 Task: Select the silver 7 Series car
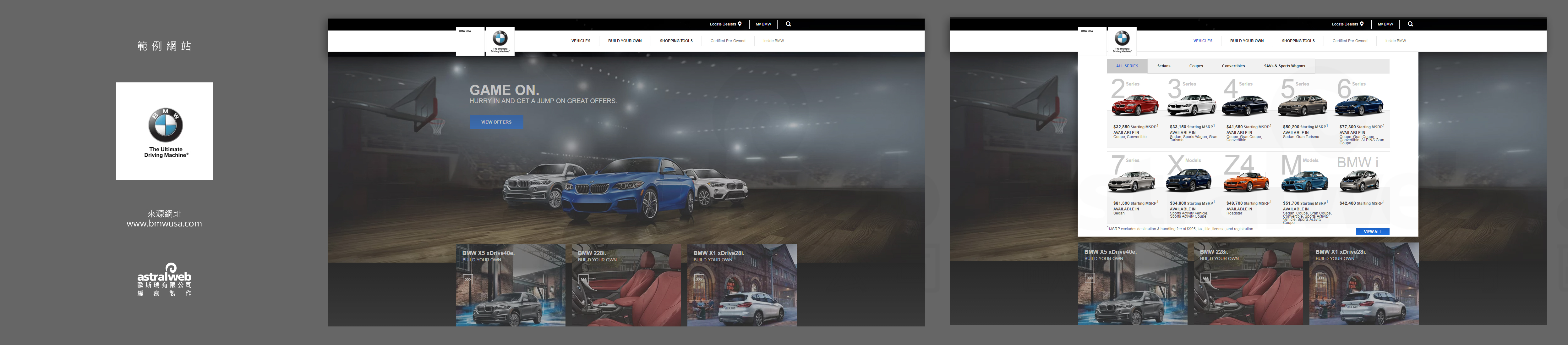[x=1132, y=182]
